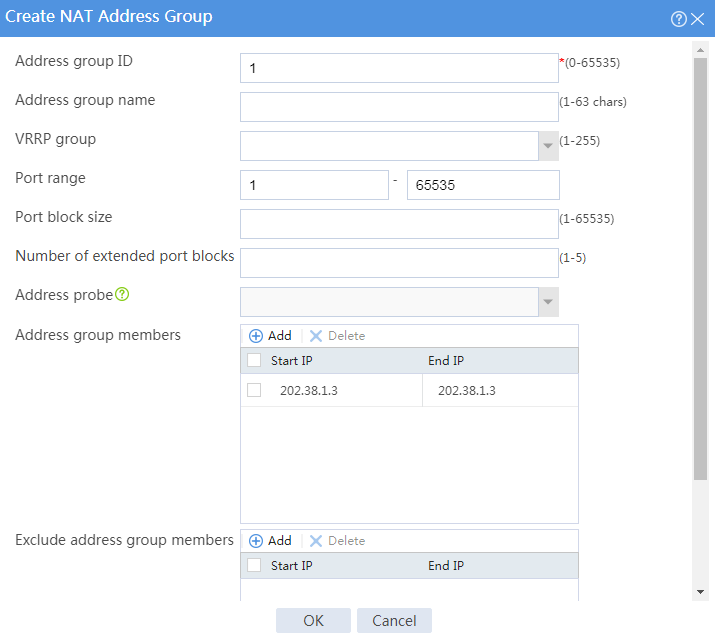Click the Address probe help icon

[122, 295]
